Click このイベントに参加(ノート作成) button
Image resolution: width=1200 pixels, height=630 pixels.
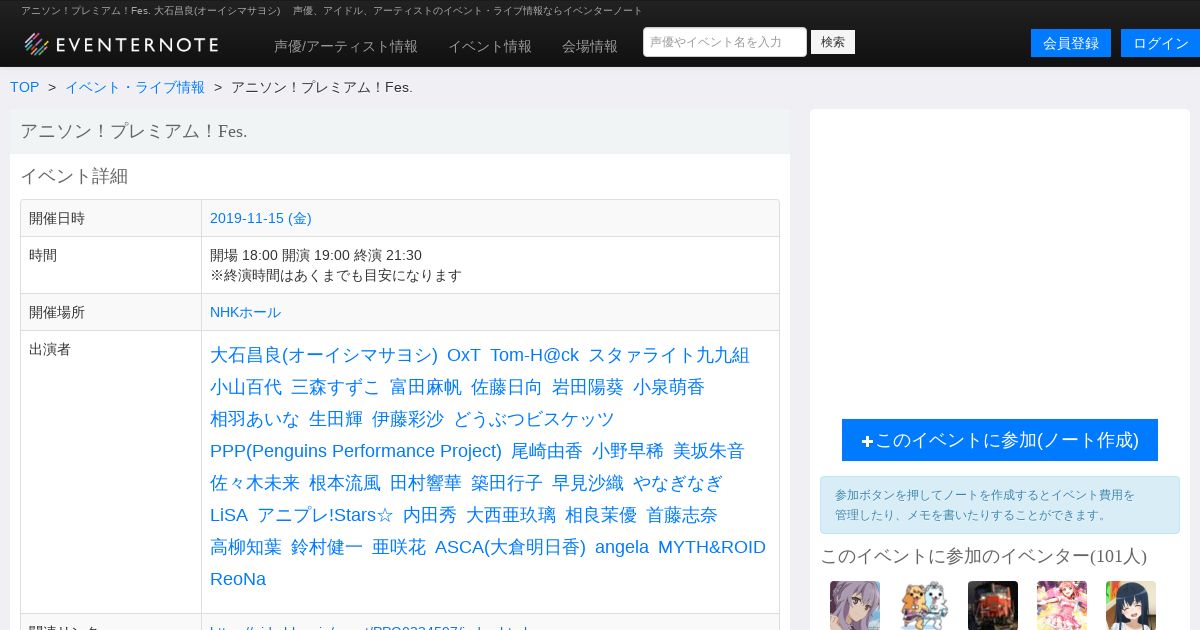[x=1000, y=440]
